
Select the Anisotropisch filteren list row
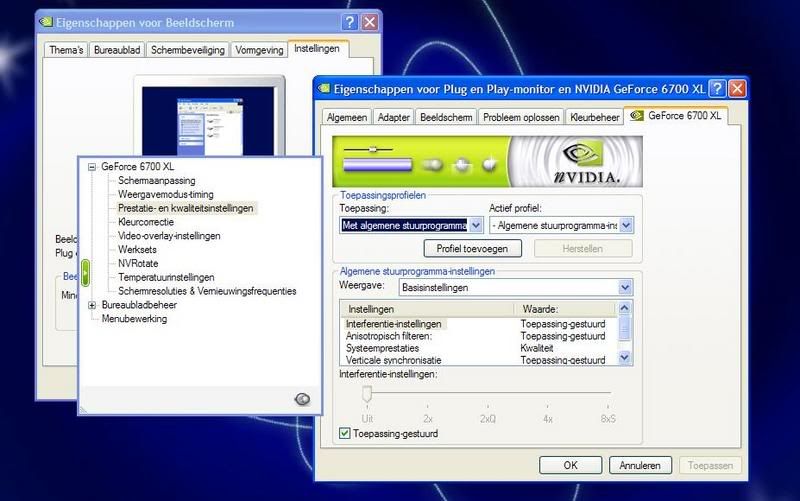pyautogui.click(x=479, y=336)
